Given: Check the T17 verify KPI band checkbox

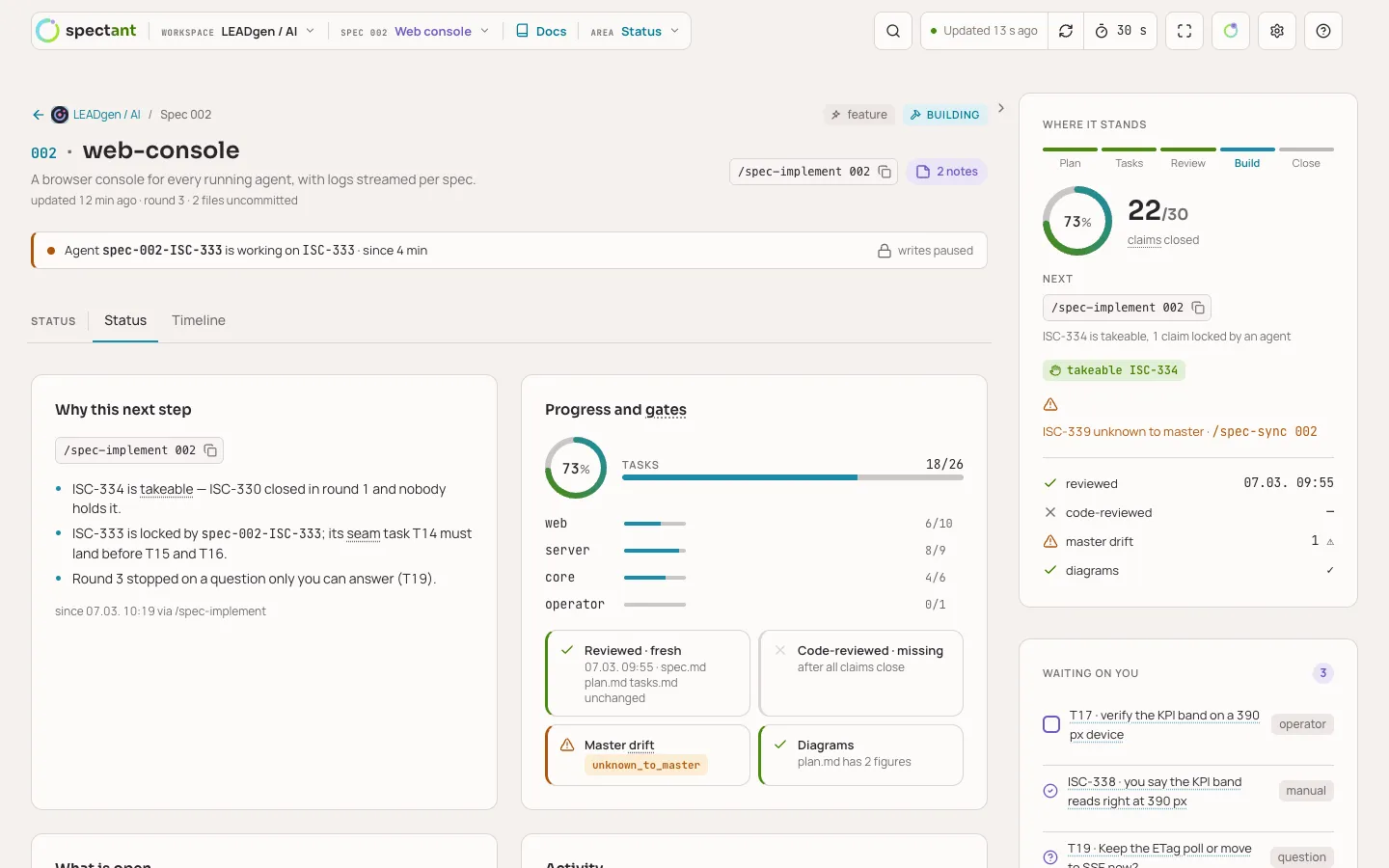Looking at the screenshot, I should coord(1051,724).
